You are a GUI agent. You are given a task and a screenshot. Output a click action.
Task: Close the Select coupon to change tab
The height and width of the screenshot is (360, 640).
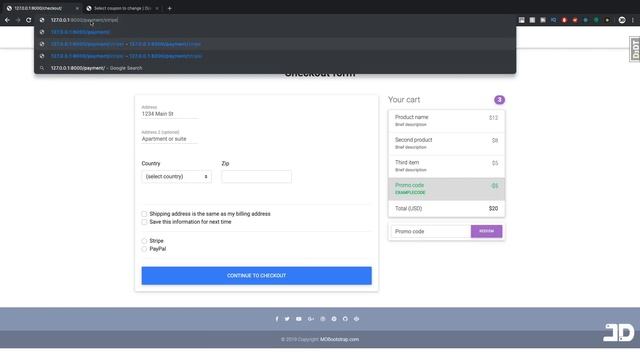pos(157,8)
